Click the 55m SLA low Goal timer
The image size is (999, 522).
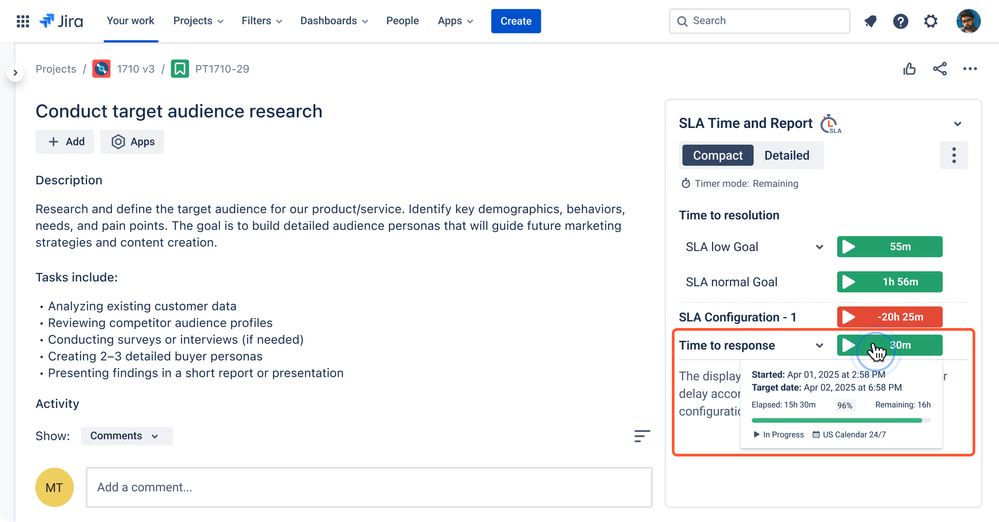(x=889, y=247)
